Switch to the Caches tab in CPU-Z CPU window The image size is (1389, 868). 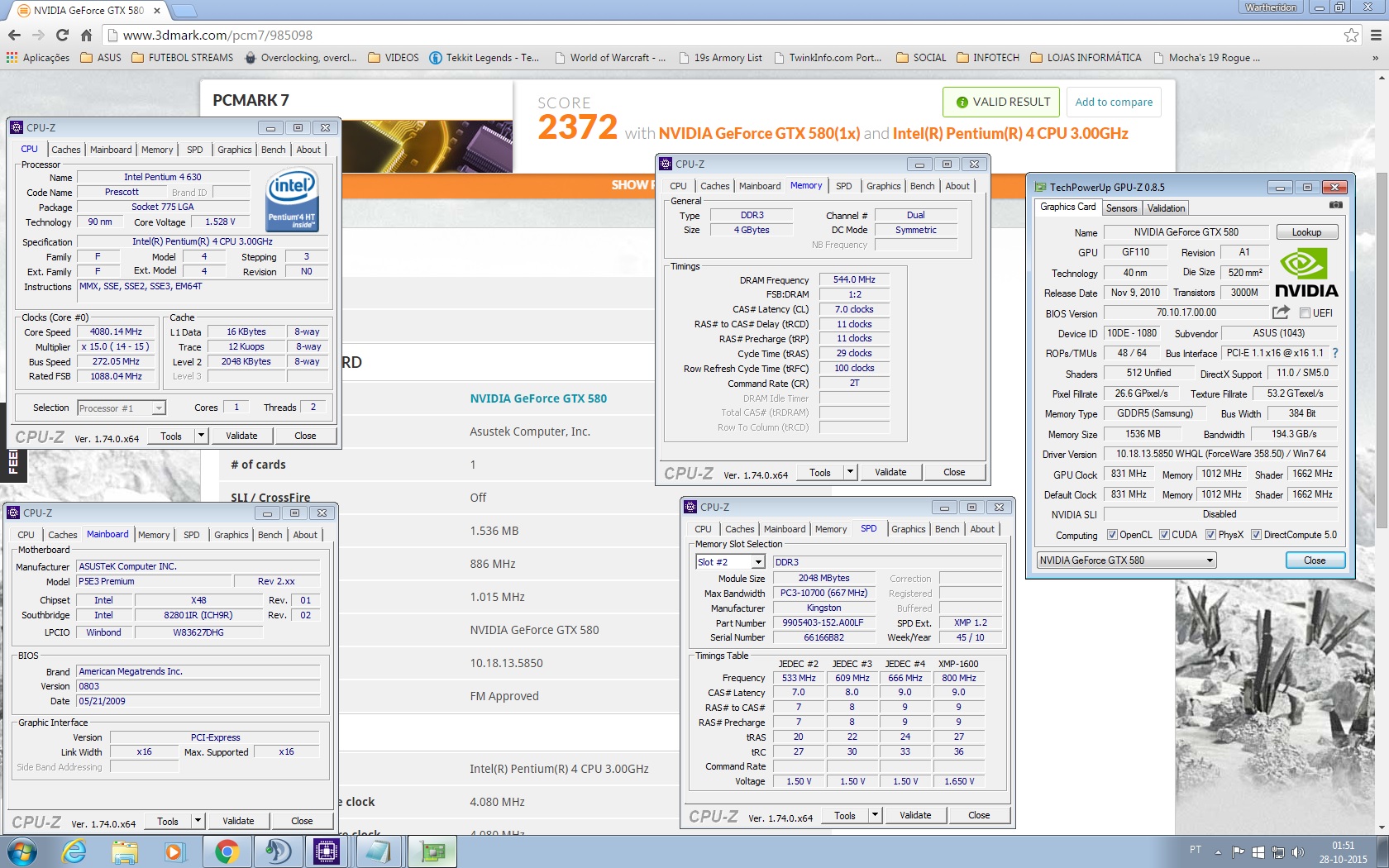66,150
